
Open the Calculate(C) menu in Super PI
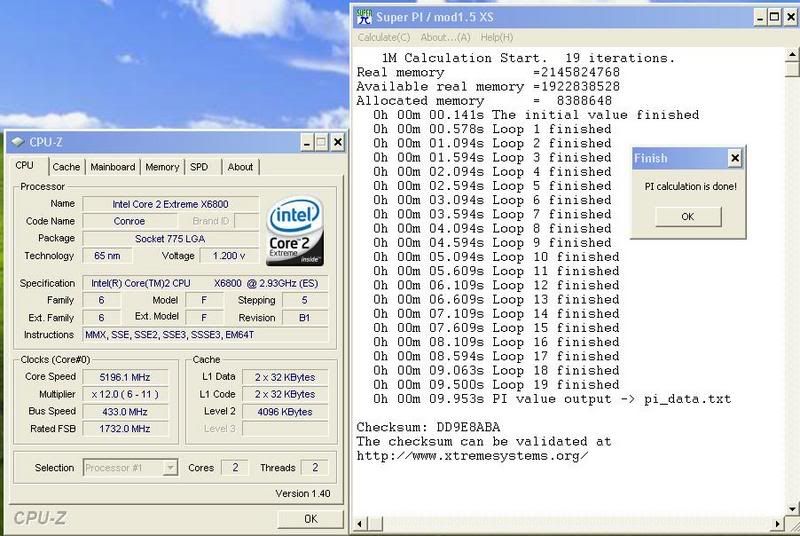(x=384, y=37)
